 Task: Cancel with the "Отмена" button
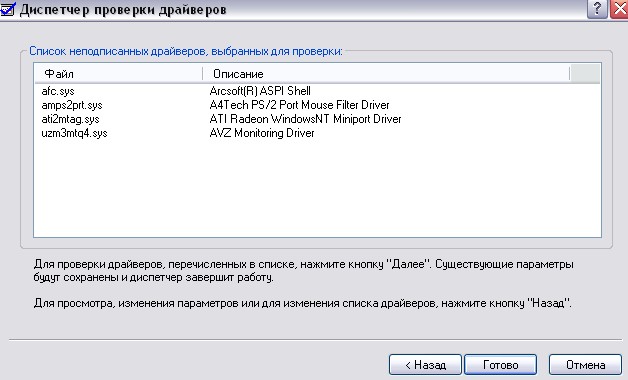(x=585, y=365)
